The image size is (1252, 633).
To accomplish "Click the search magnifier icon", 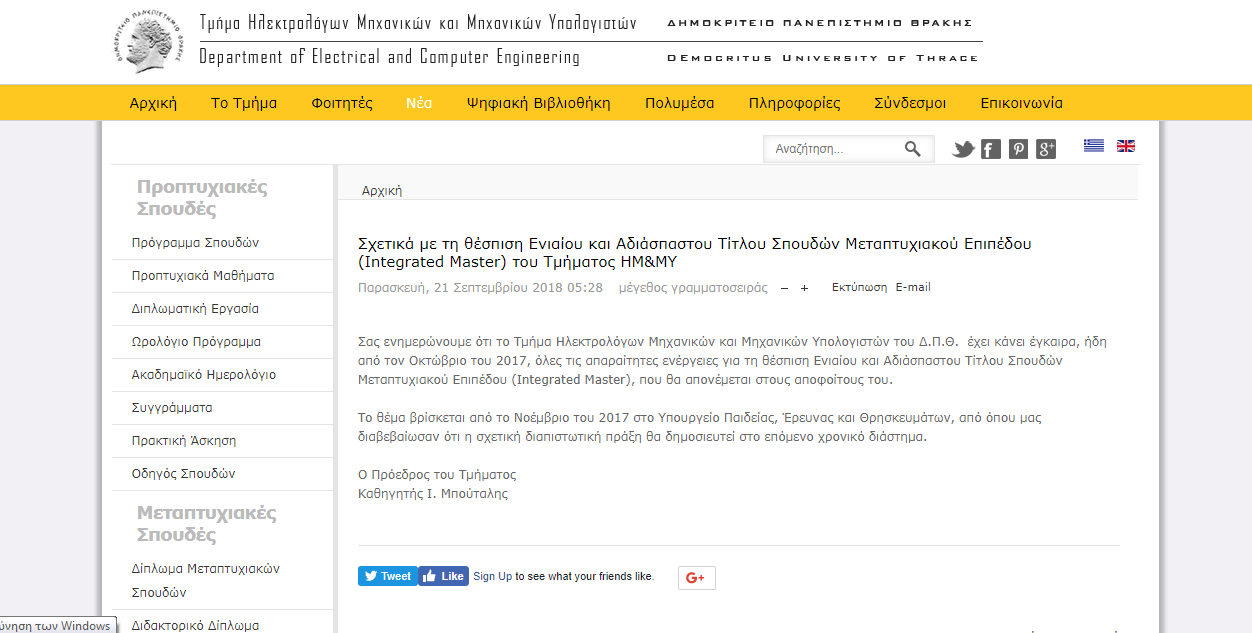I will point(912,149).
